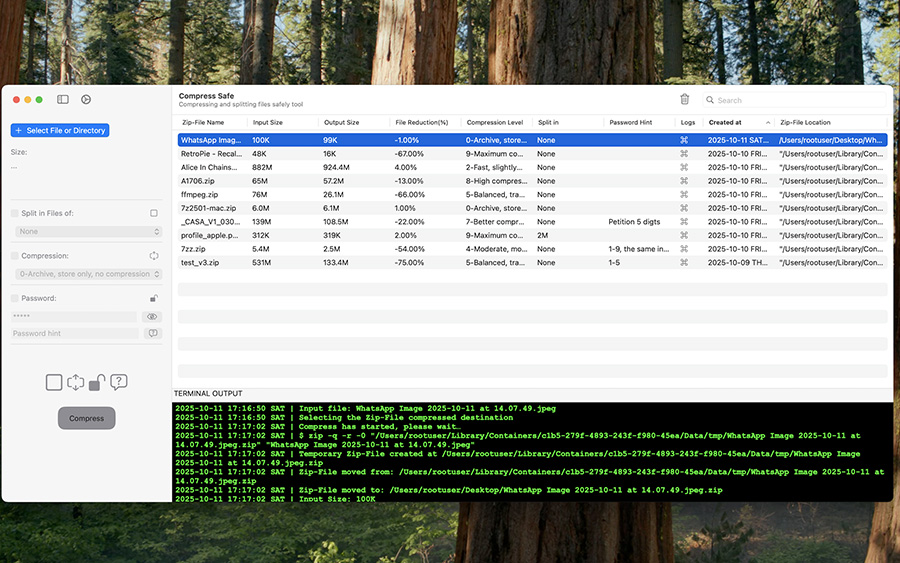Image resolution: width=900 pixels, height=563 pixels.
Task: Click the trash icon to delete entry
Action: [x=685, y=99]
